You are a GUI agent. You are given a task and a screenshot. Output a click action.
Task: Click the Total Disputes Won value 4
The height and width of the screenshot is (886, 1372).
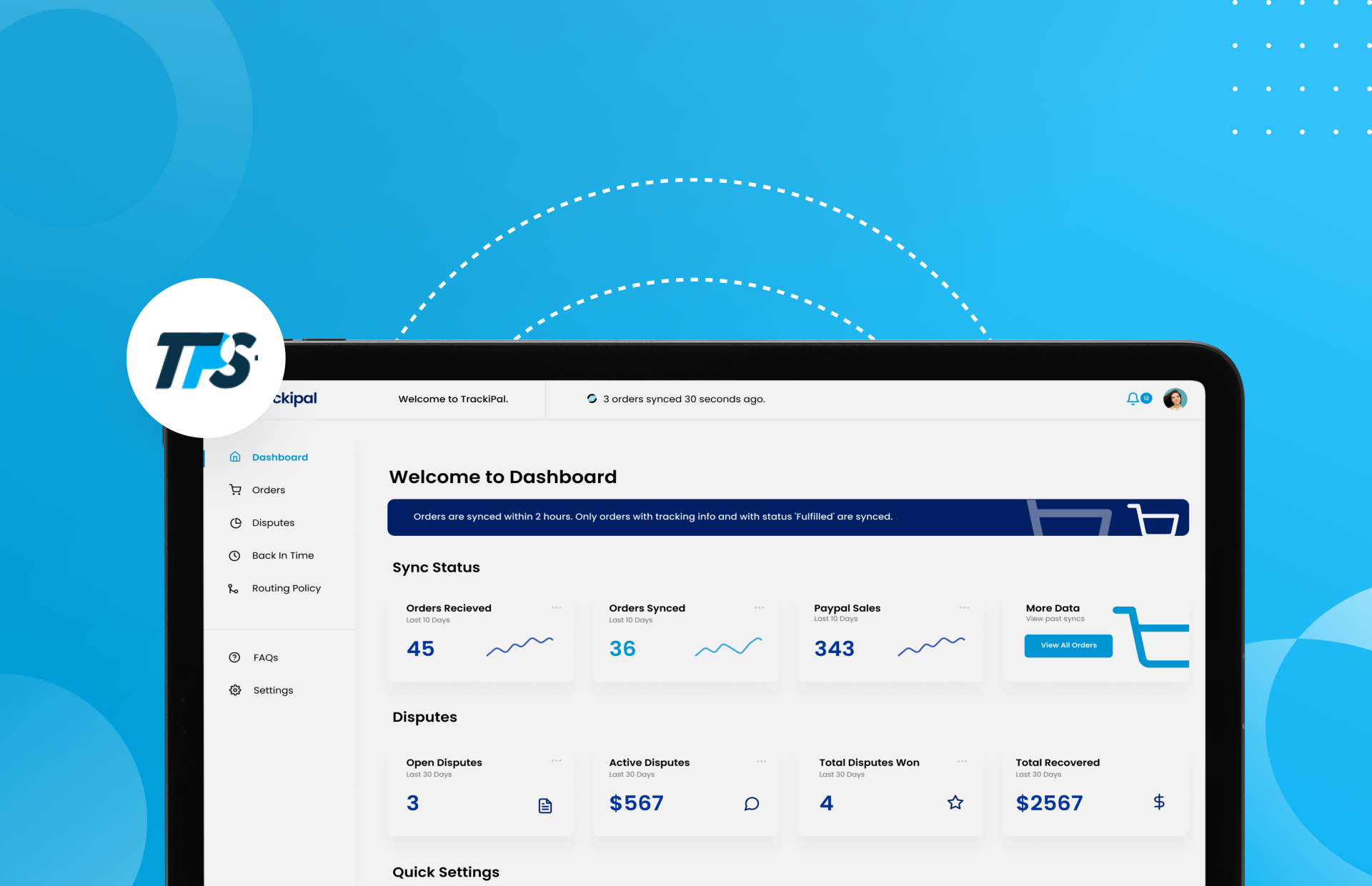[x=826, y=803]
